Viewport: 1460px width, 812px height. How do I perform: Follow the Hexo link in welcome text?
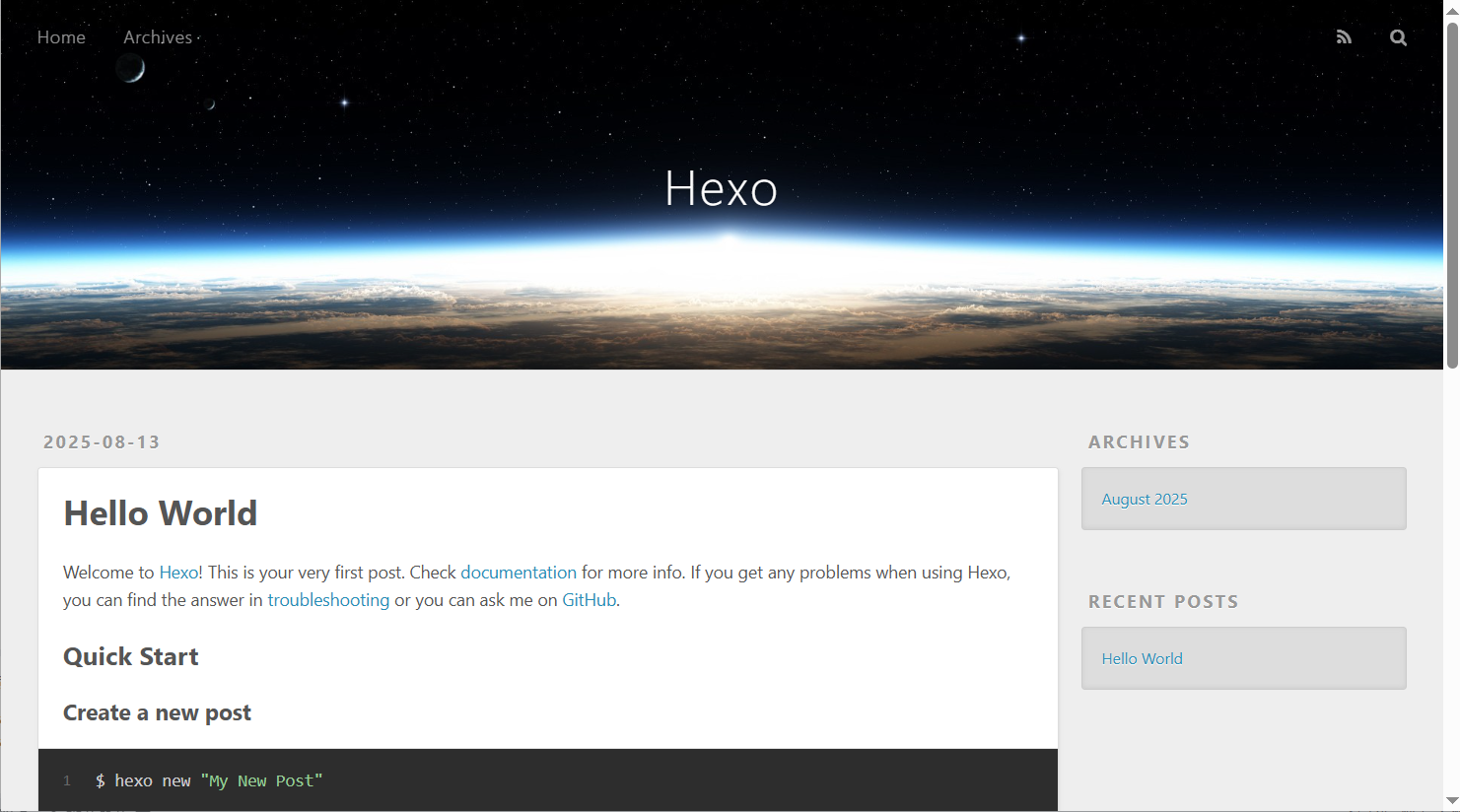coord(178,573)
